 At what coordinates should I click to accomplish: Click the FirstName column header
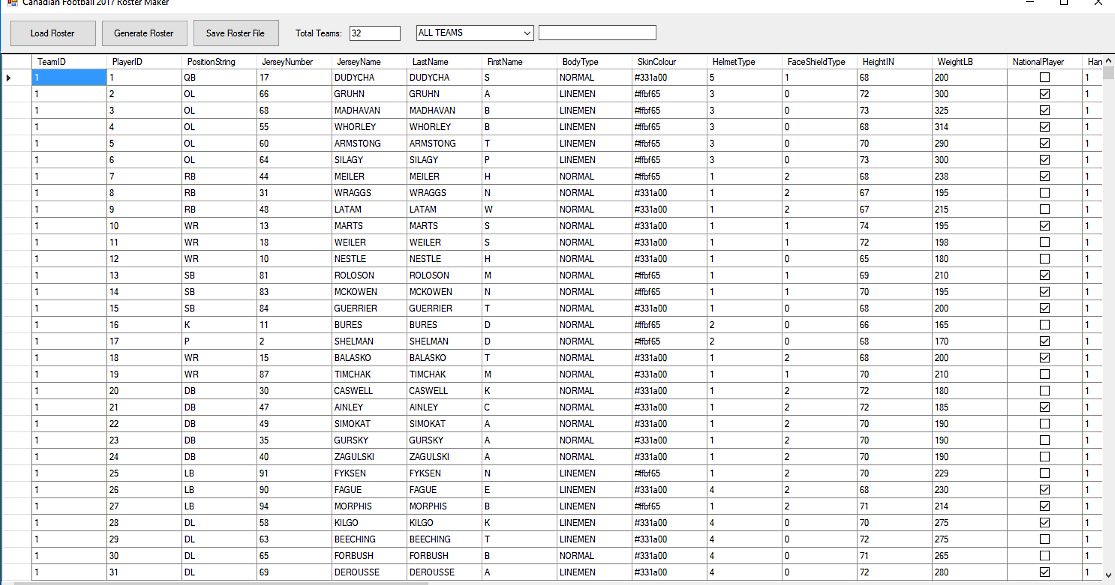(519, 62)
